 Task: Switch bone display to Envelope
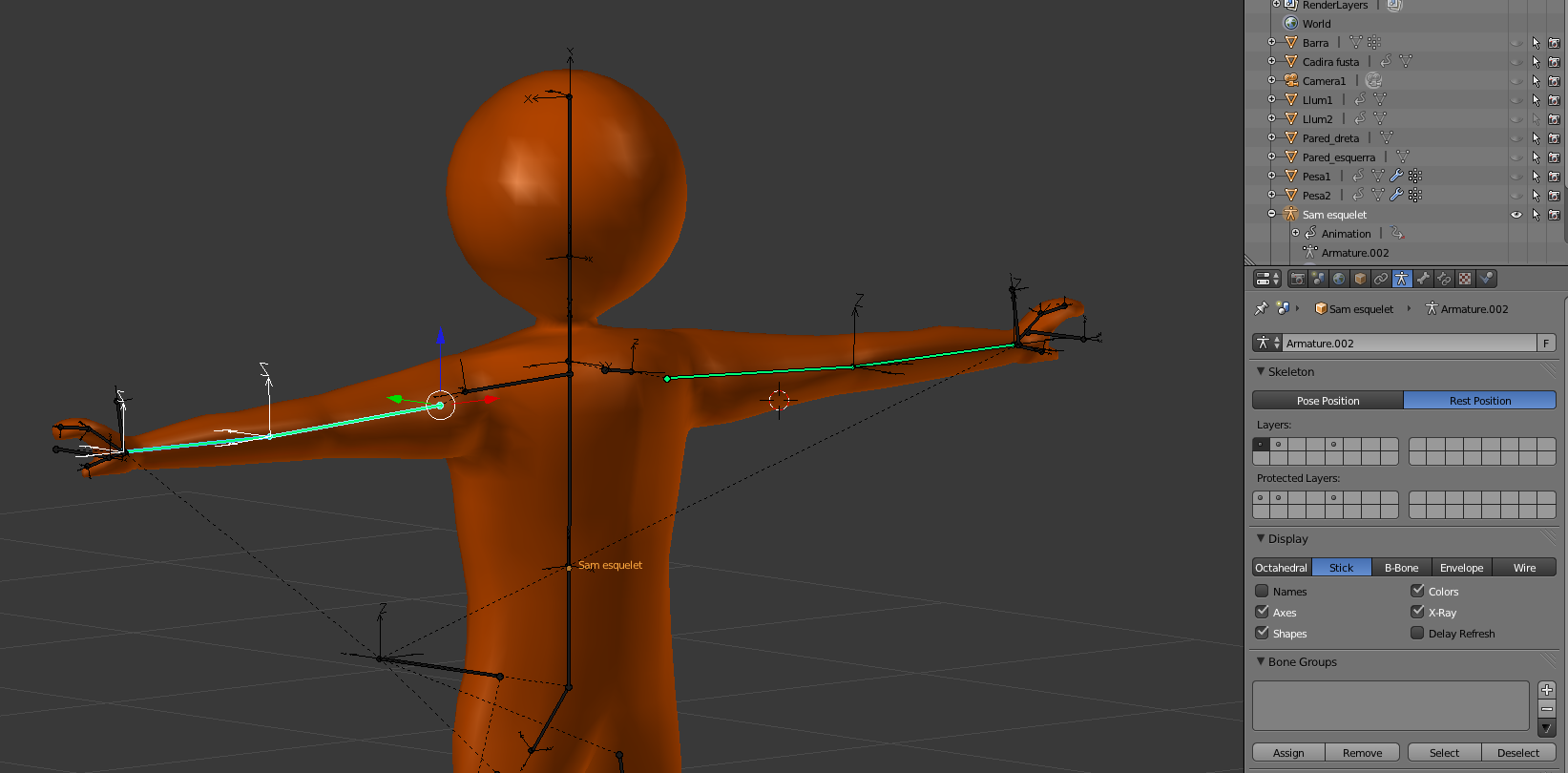pos(1462,568)
